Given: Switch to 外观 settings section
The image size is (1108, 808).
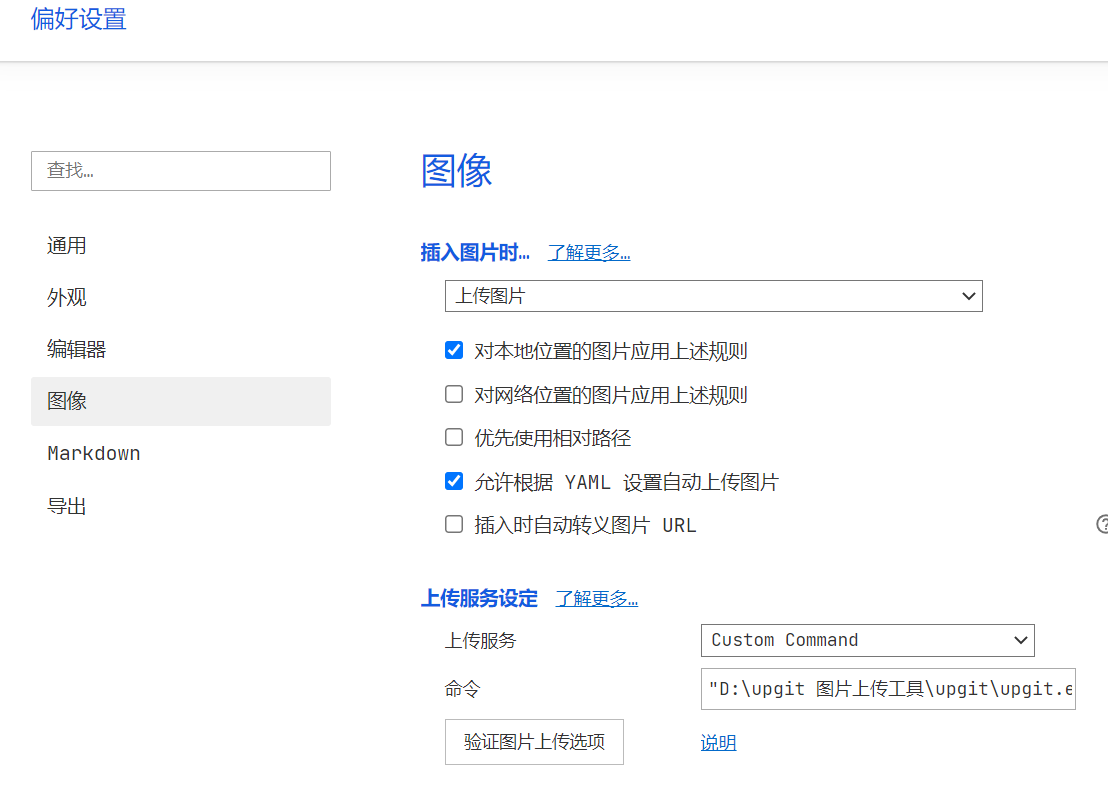Looking at the screenshot, I should point(67,298).
